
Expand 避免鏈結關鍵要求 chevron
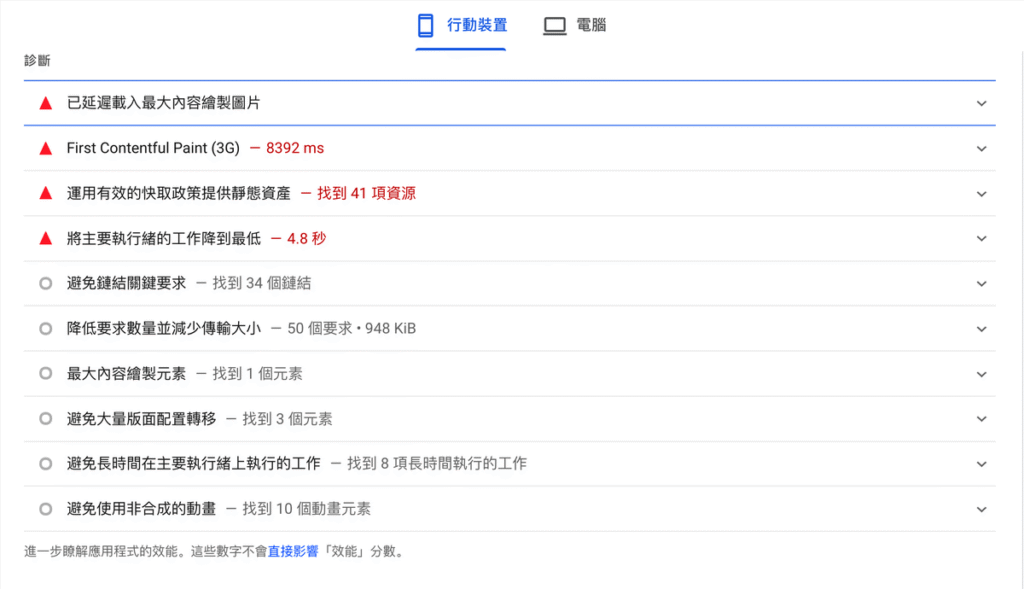tap(981, 283)
